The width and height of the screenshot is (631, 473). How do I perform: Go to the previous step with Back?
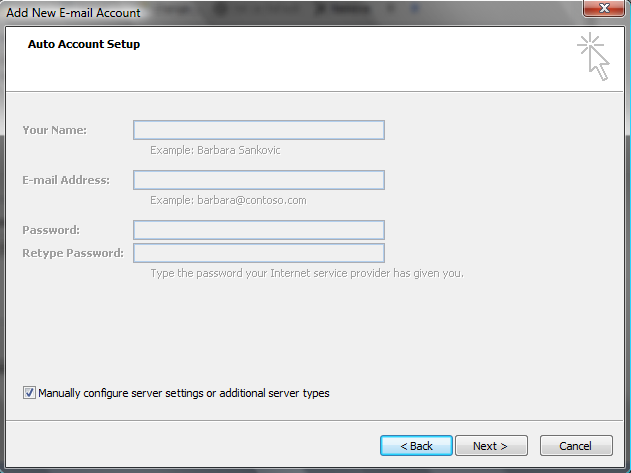click(416, 446)
